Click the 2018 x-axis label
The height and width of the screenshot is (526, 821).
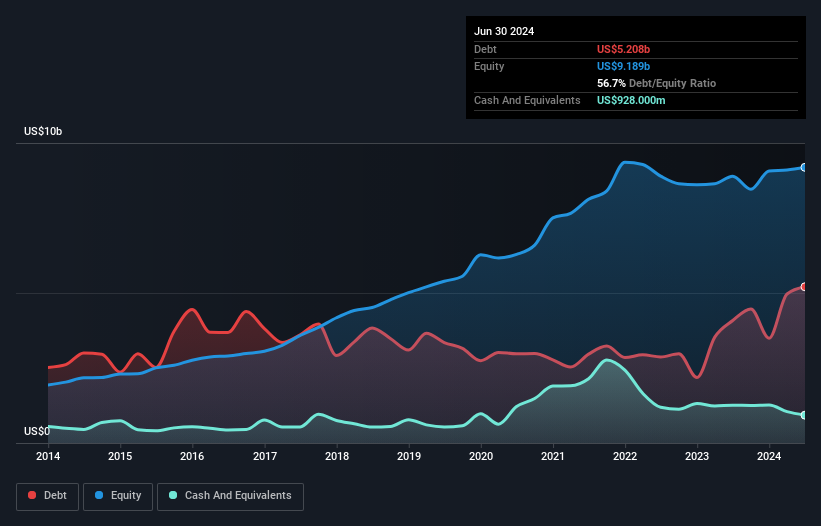[337, 456]
